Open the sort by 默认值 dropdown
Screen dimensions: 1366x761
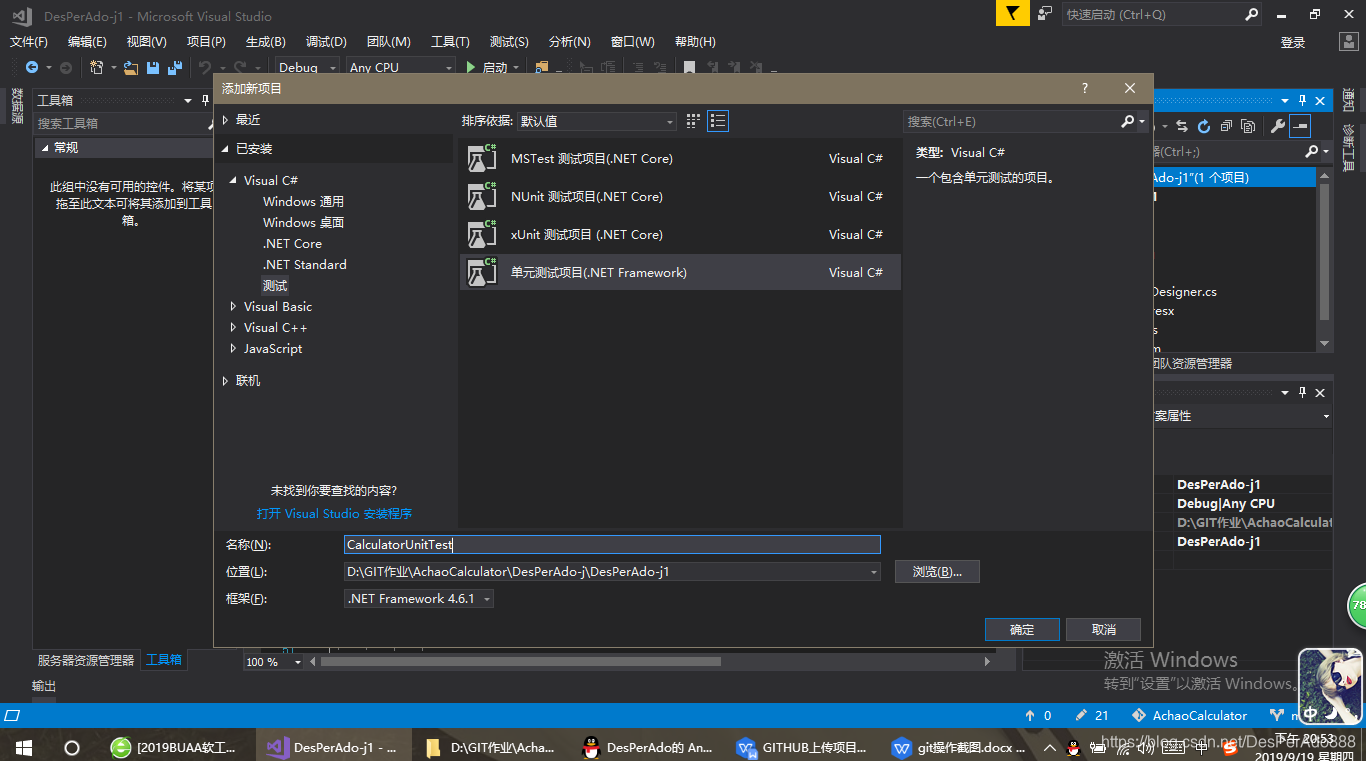pyautogui.click(x=597, y=121)
